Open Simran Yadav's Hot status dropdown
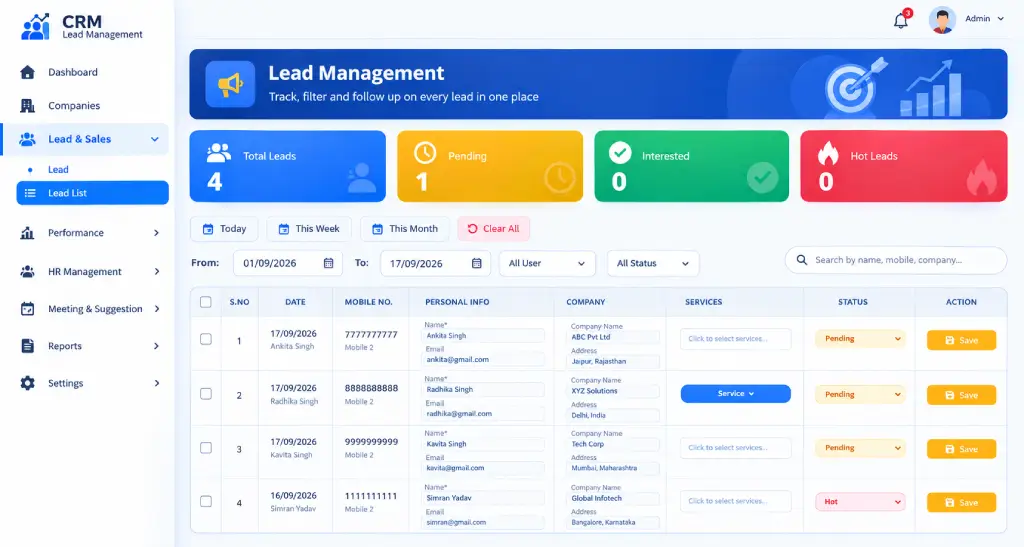This screenshot has width=1024, height=547. point(860,502)
